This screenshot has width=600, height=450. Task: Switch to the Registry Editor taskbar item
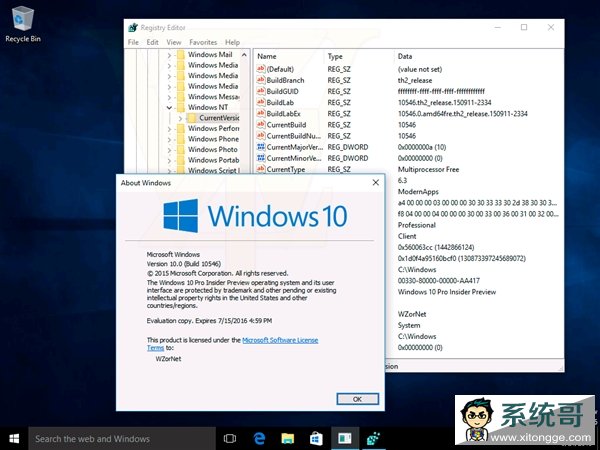[x=373, y=439]
